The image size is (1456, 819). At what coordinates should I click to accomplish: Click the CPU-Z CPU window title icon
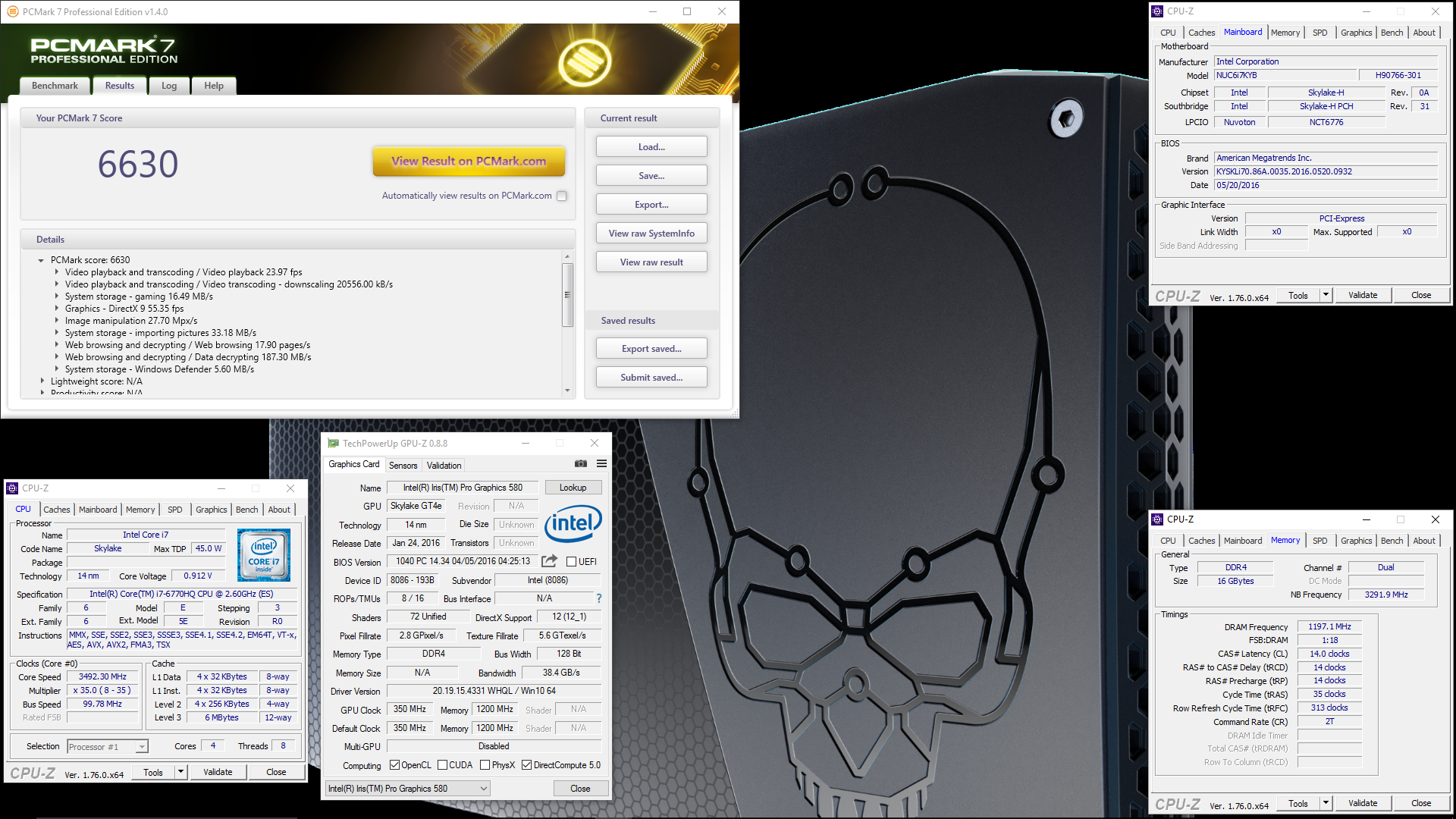12,488
